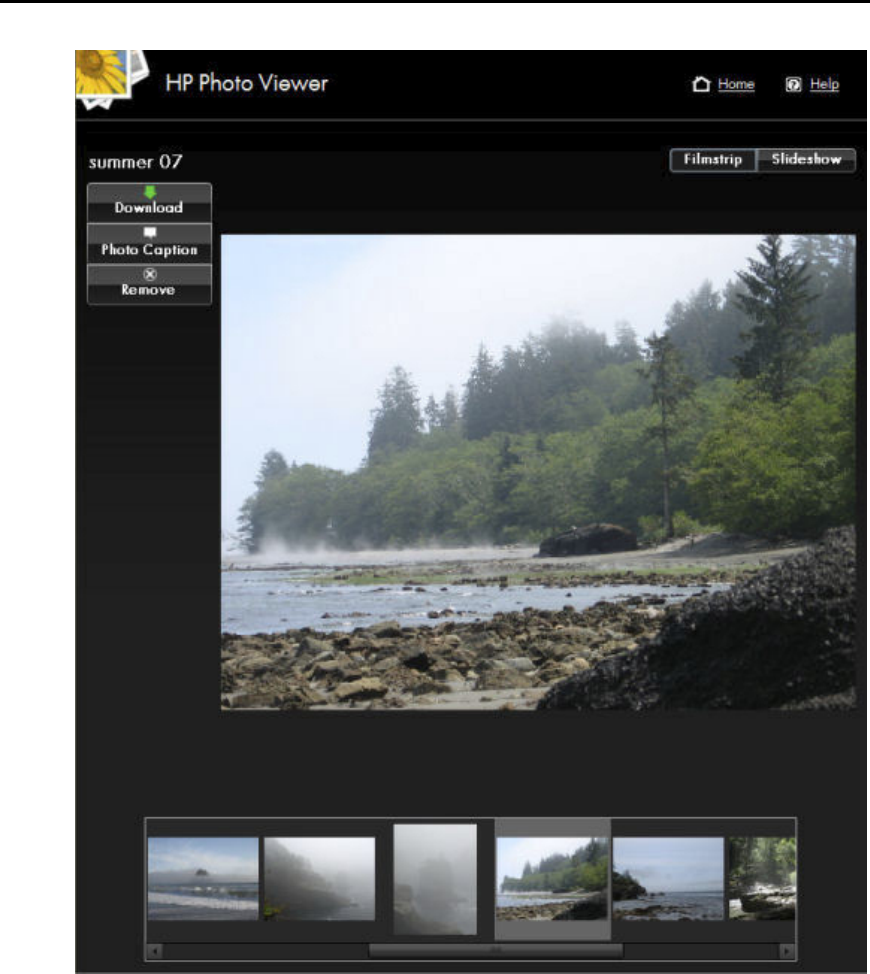Screen dimensions: 870x974
Task: Click the Remove X circle icon
Action: pos(150,274)
